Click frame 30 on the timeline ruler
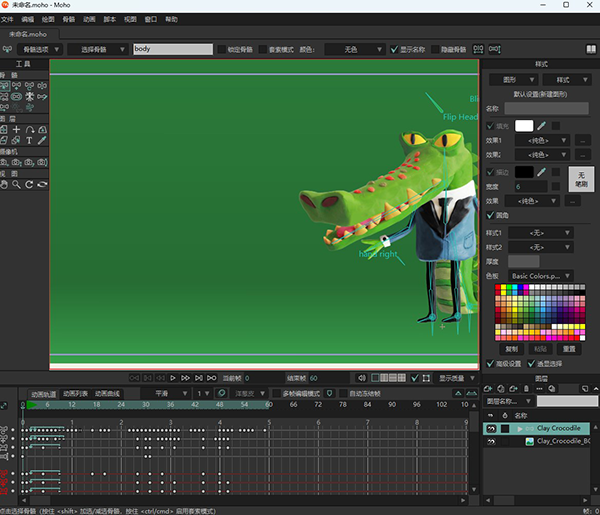 (145, 404)
